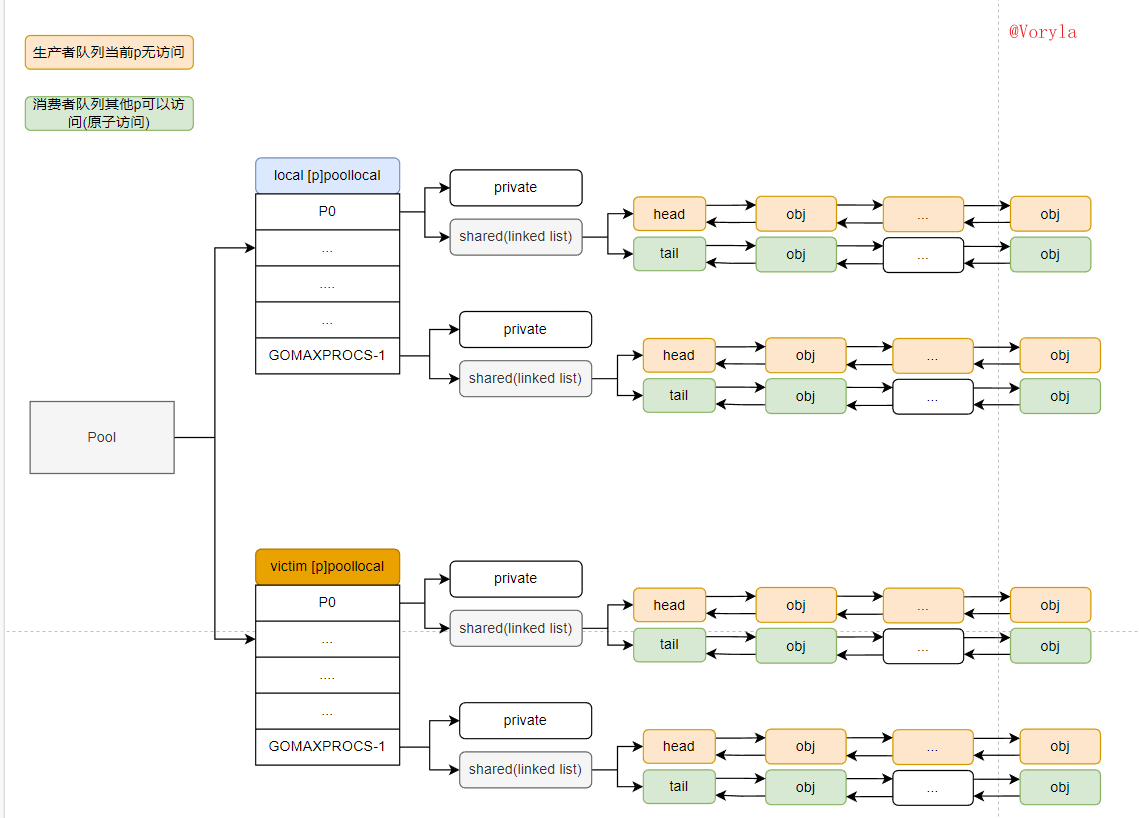1139x818 pixels.
Task: Select the P0 cell under local poollocal
Action: [327, 210]
